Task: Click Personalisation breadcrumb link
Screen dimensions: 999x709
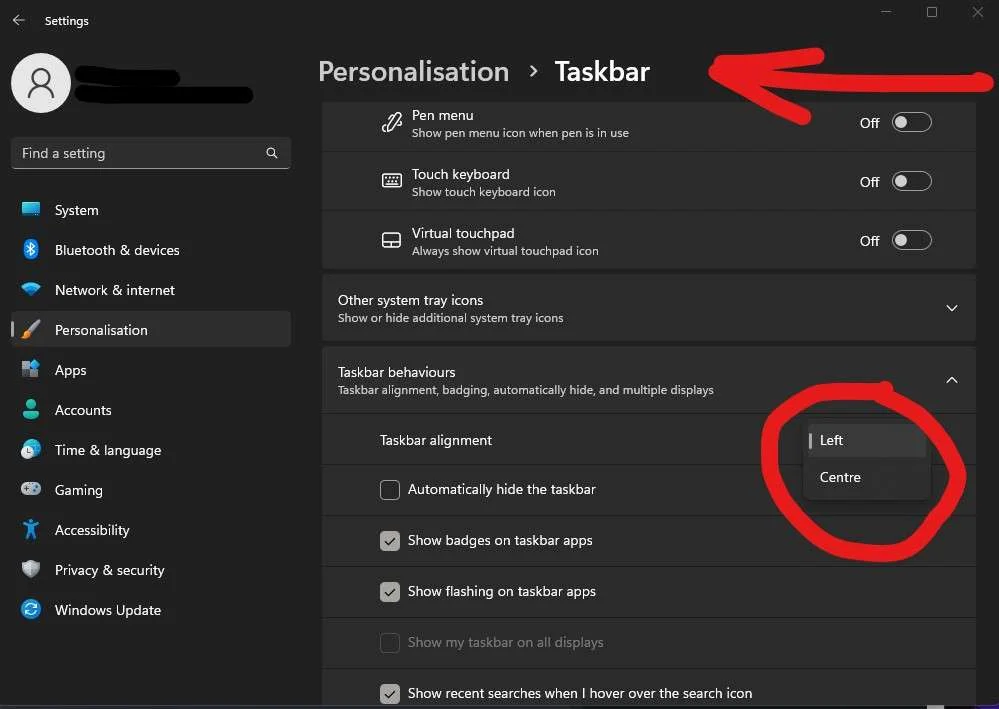Action: tap(413, 71)
